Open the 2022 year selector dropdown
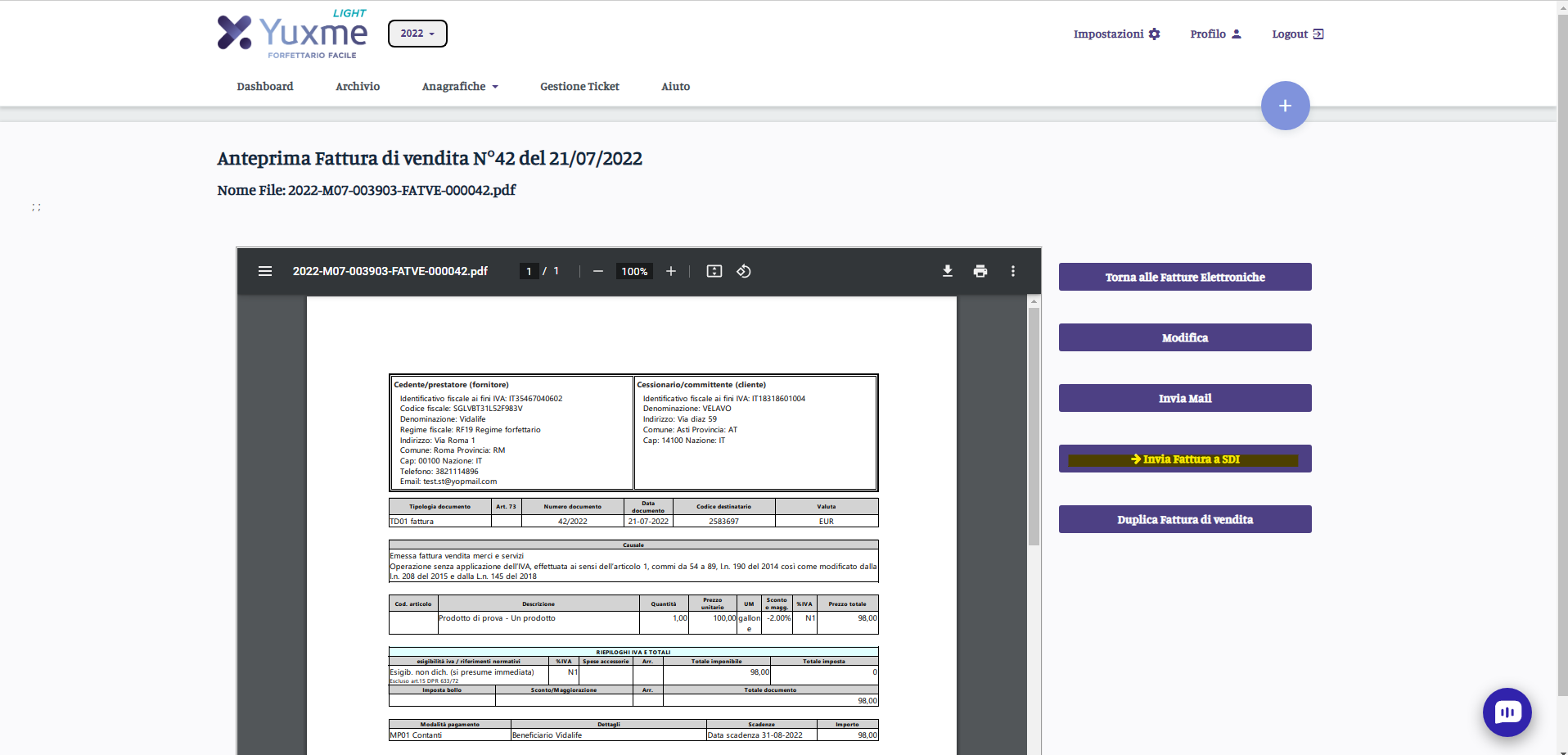Screen dimensions: 1568x755 tap(417, 34)
